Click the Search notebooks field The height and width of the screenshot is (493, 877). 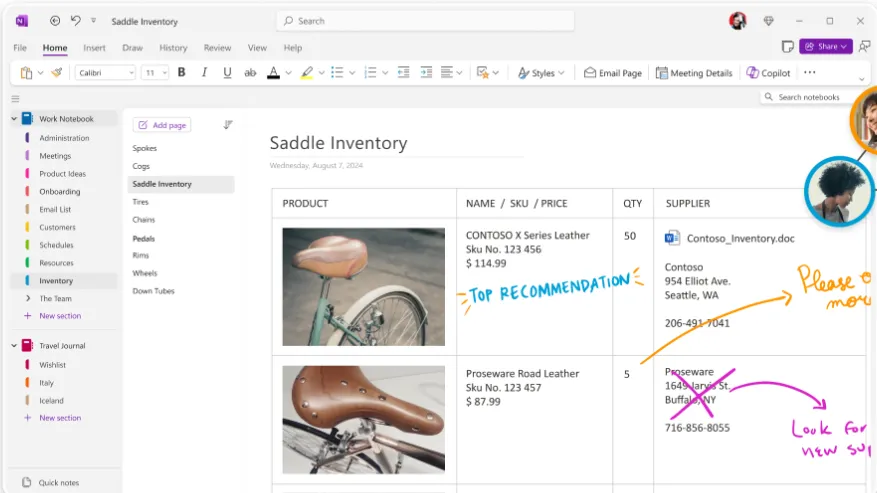tap(809, 97)
